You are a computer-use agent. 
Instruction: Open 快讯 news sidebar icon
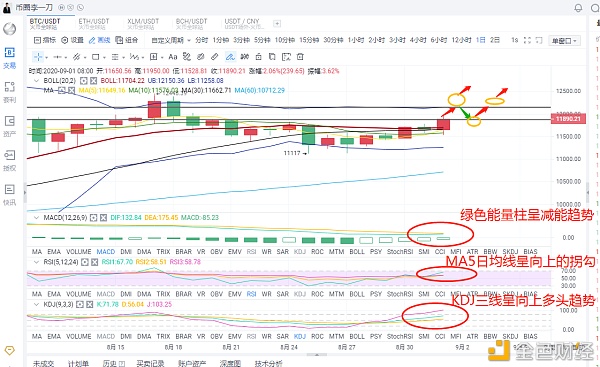(10, 195)
